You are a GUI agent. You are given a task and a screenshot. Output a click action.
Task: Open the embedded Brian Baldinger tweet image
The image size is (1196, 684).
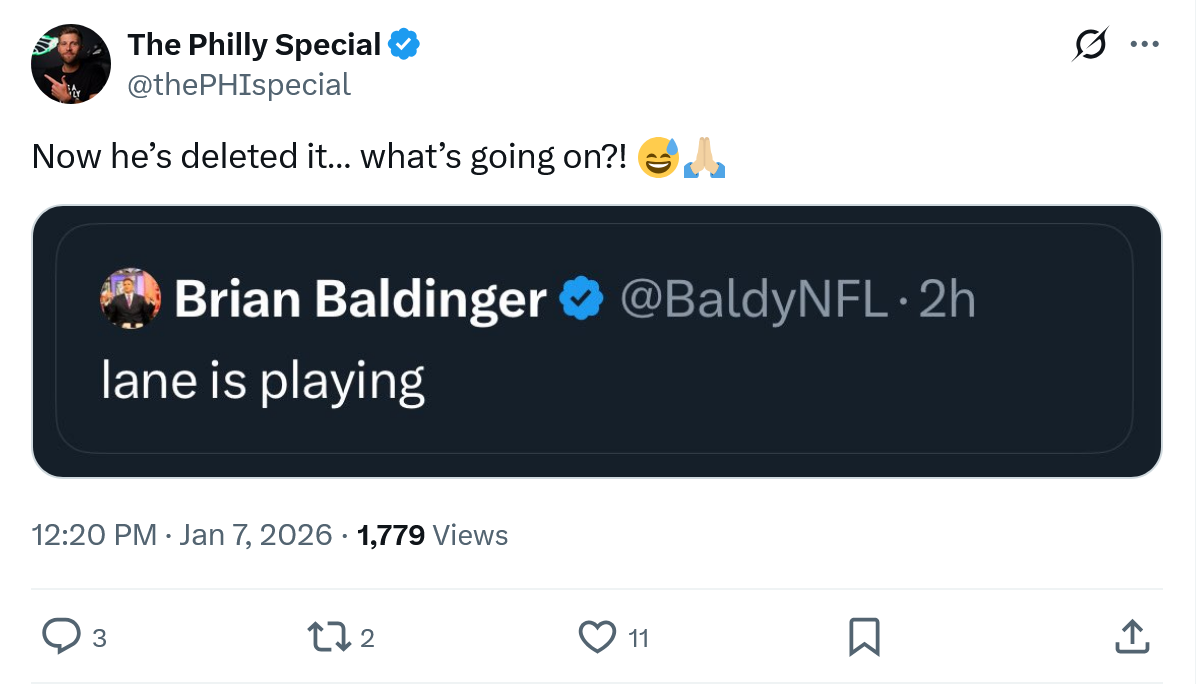[x=597, y=342]
